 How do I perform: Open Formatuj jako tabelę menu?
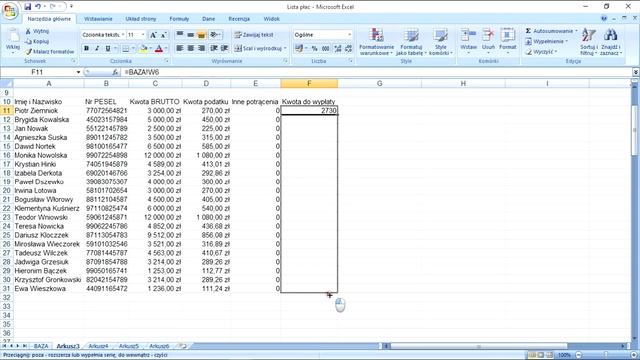tap(411, 42)
